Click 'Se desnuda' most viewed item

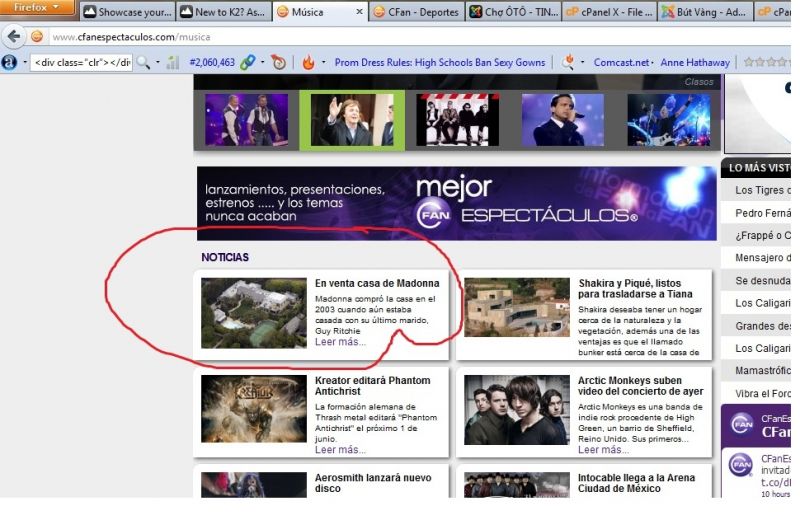click(756, 280)
